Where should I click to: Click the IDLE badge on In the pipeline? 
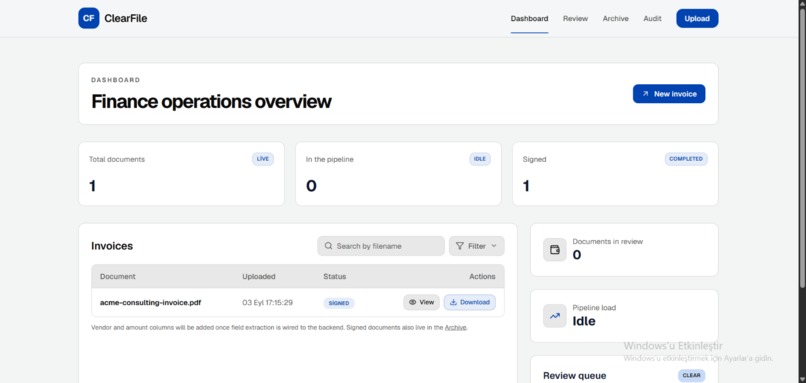click(480, 159)
